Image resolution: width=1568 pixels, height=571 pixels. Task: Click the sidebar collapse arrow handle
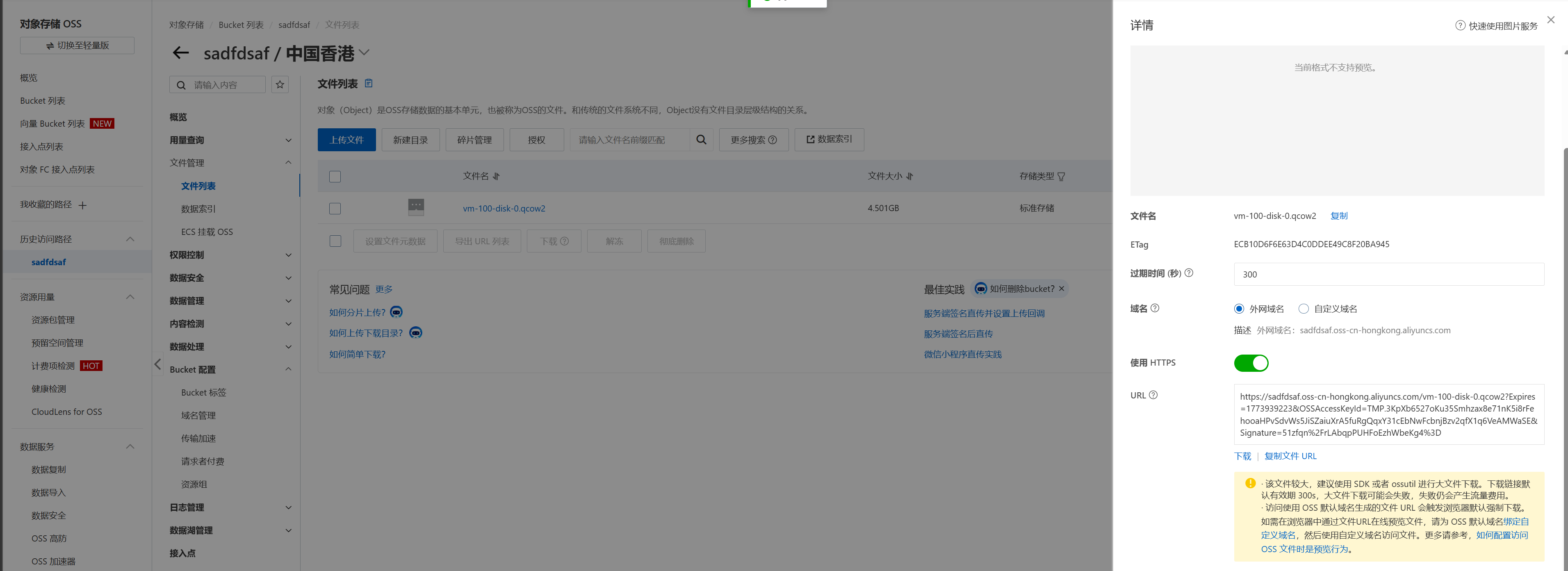157,365
